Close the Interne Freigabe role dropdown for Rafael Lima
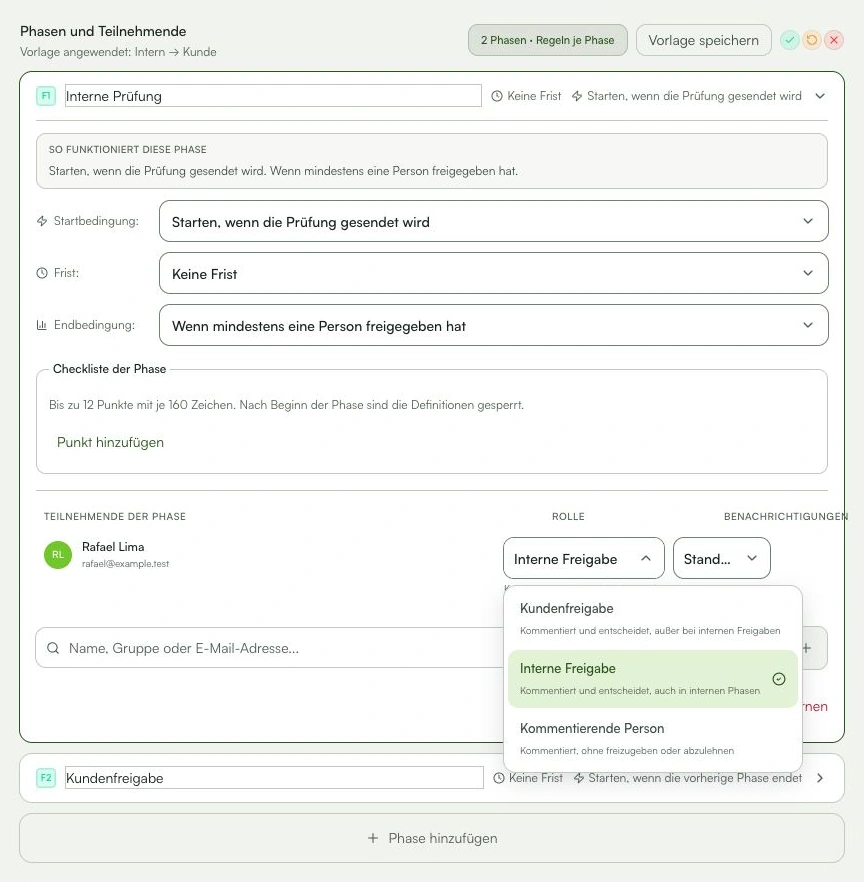 pos(584,558)
